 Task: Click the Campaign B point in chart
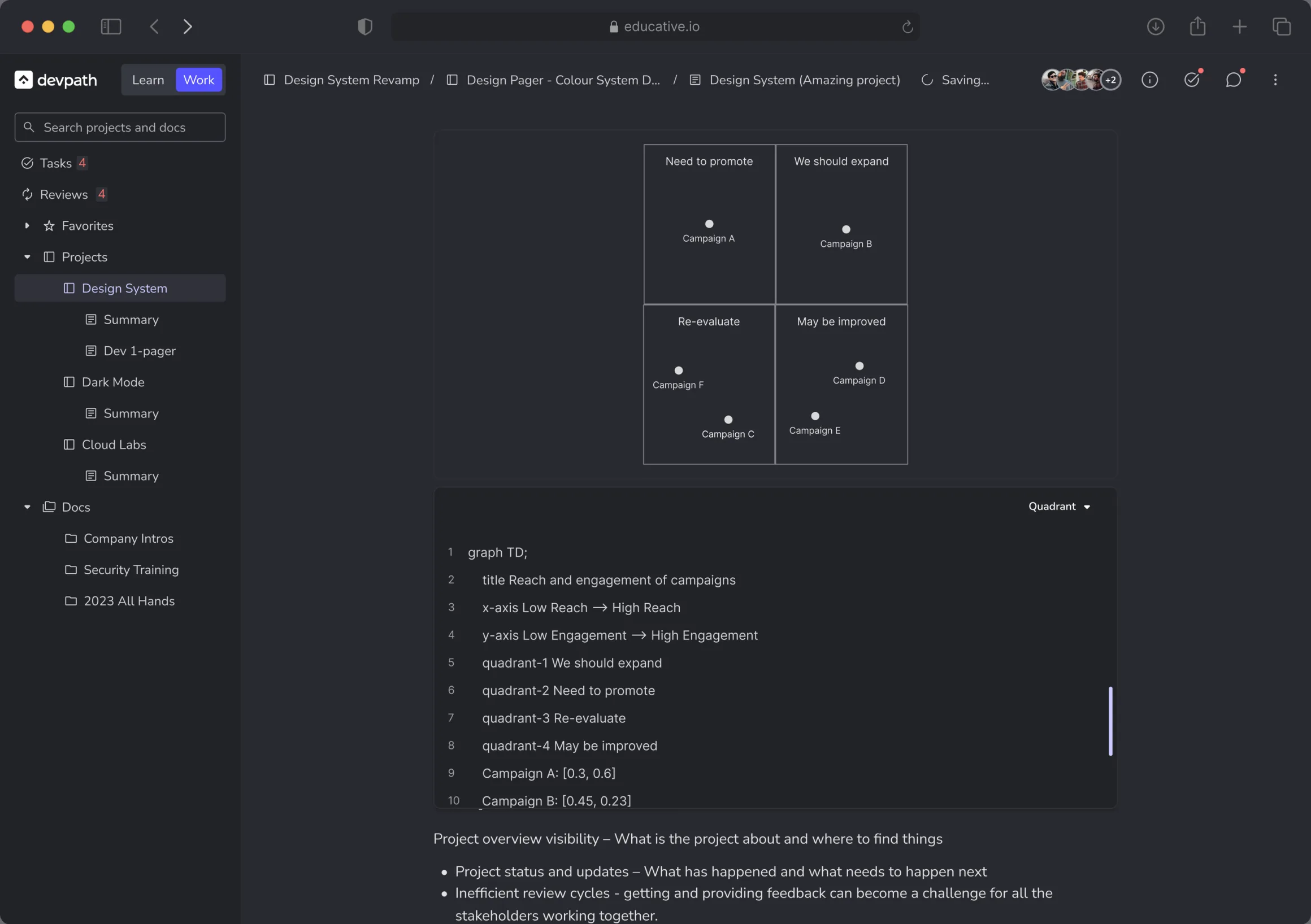[x=846, y=229]
